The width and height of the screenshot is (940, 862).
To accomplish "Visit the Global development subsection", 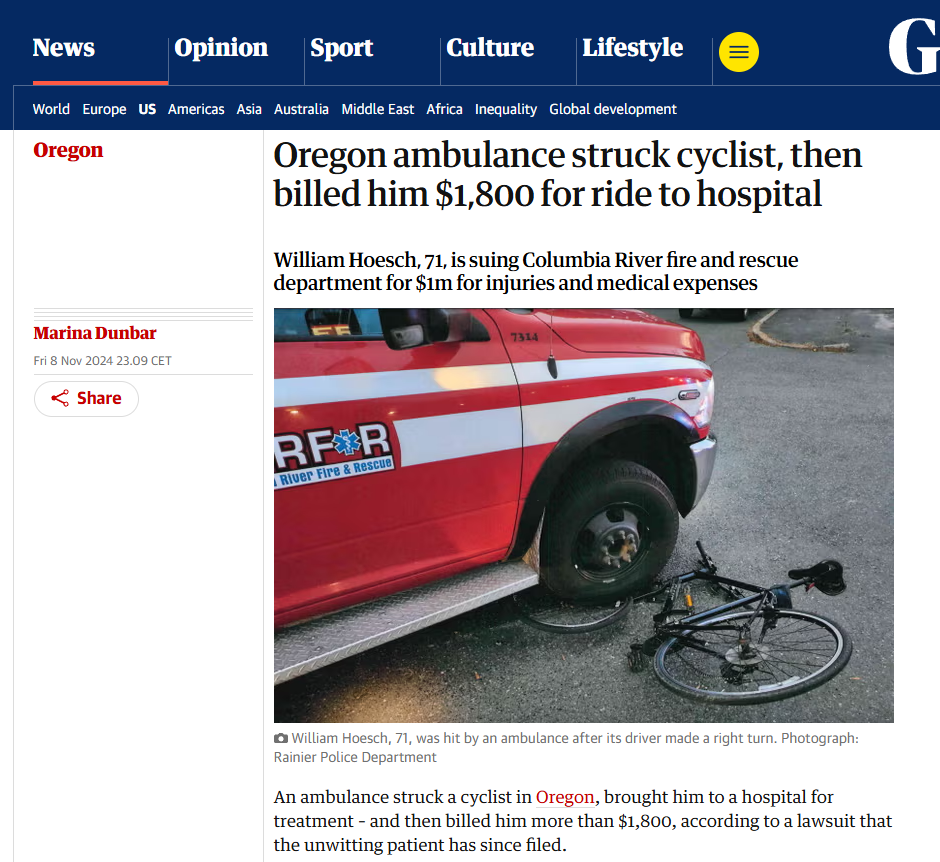I will pyautogui.click(x=613, y=109).
